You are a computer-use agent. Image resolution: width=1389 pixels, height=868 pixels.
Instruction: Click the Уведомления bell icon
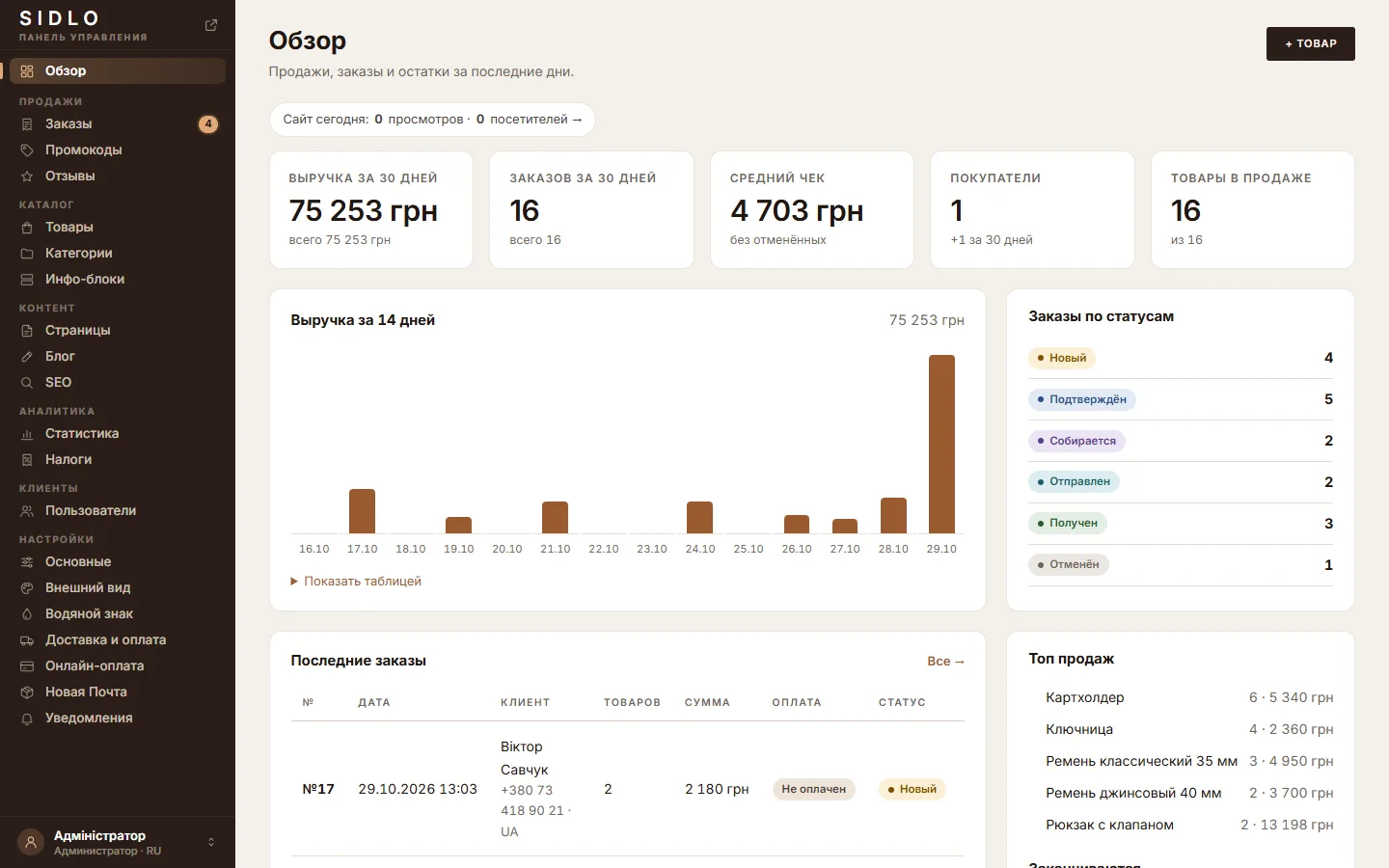click(x=27, y=719)
